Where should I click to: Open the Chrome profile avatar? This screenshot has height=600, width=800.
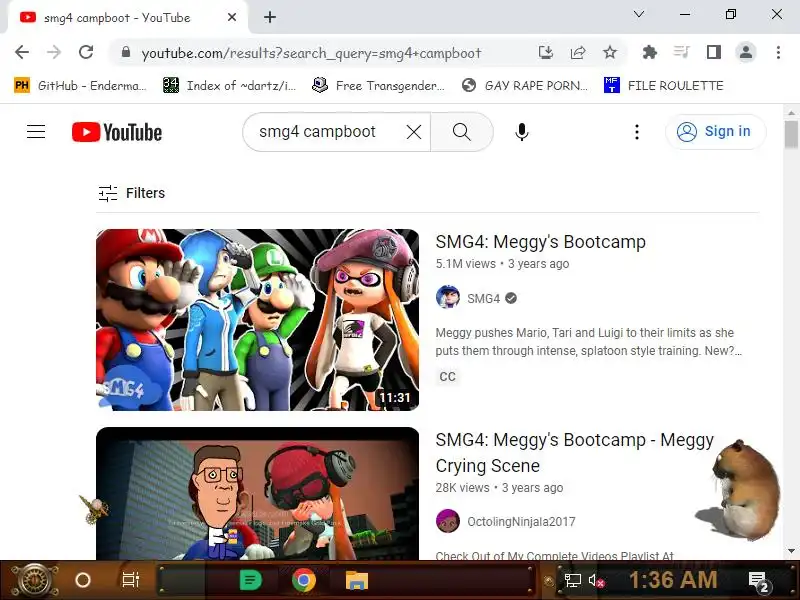745,52
